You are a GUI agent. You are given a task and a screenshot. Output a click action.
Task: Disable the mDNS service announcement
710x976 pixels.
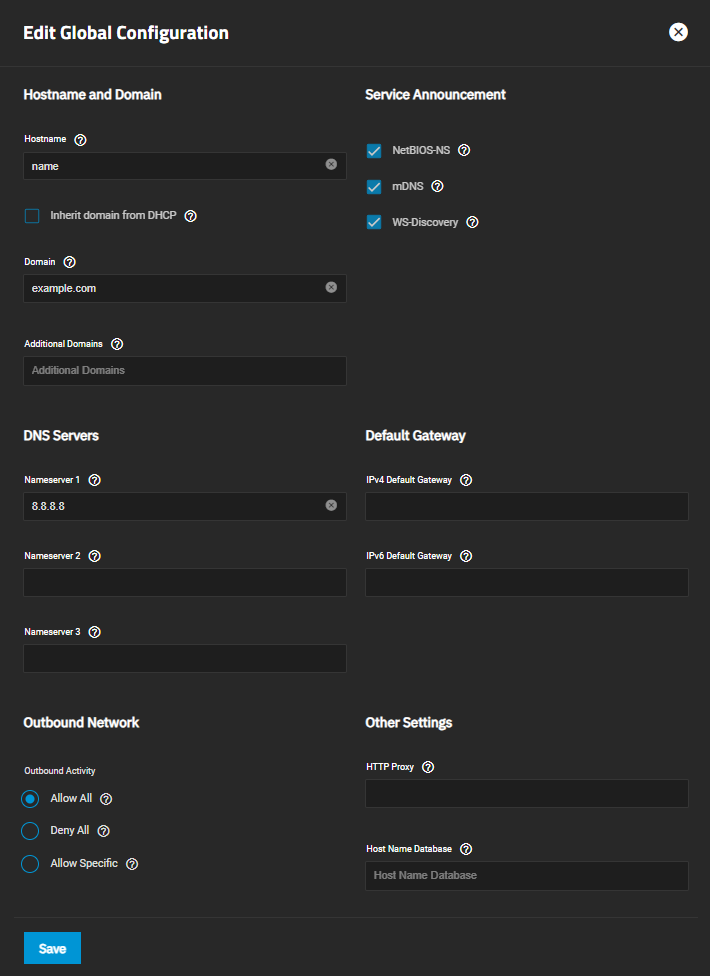click(x=374, y=187)
